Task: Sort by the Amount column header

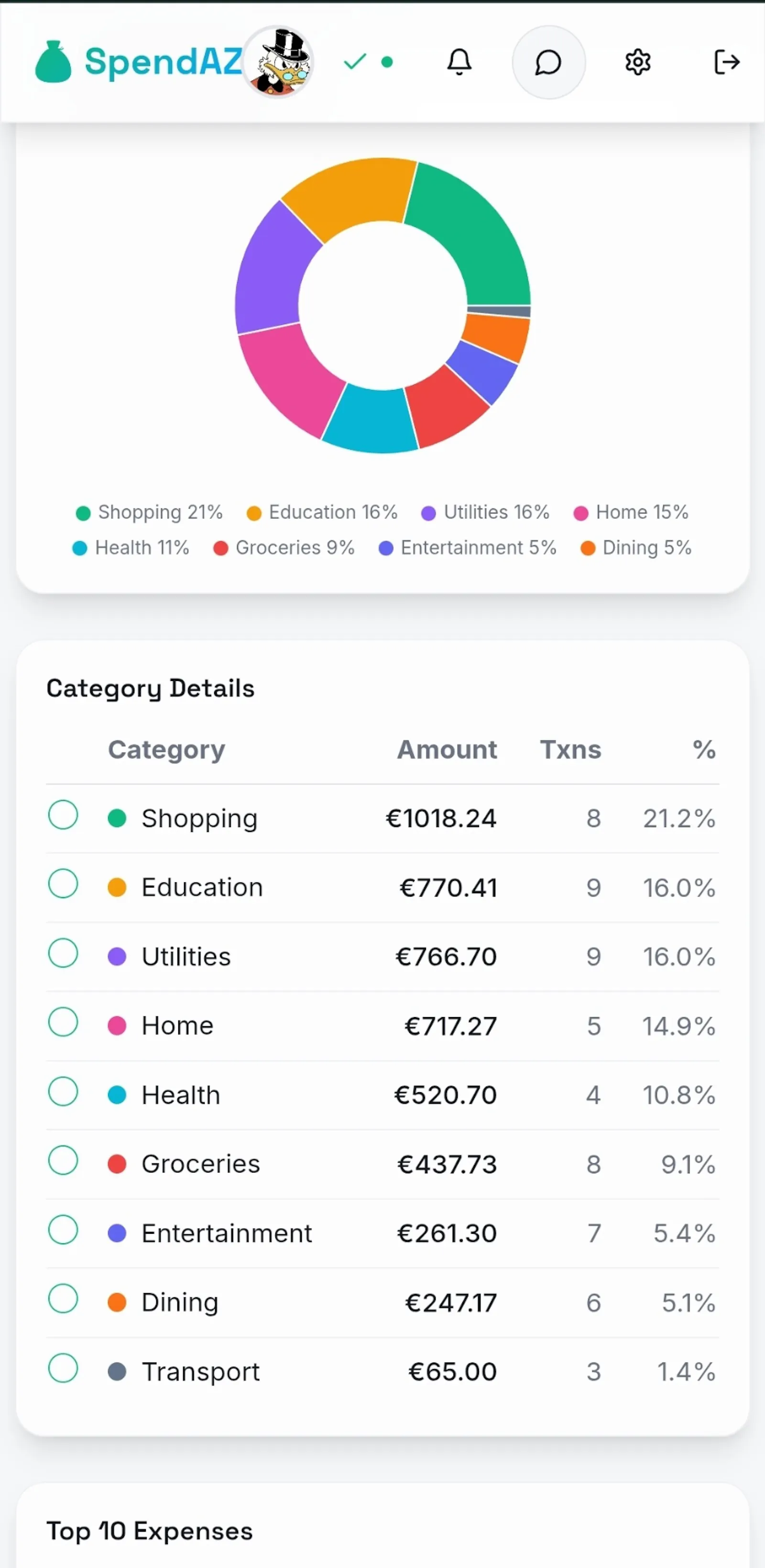Action: click(447, 749)
